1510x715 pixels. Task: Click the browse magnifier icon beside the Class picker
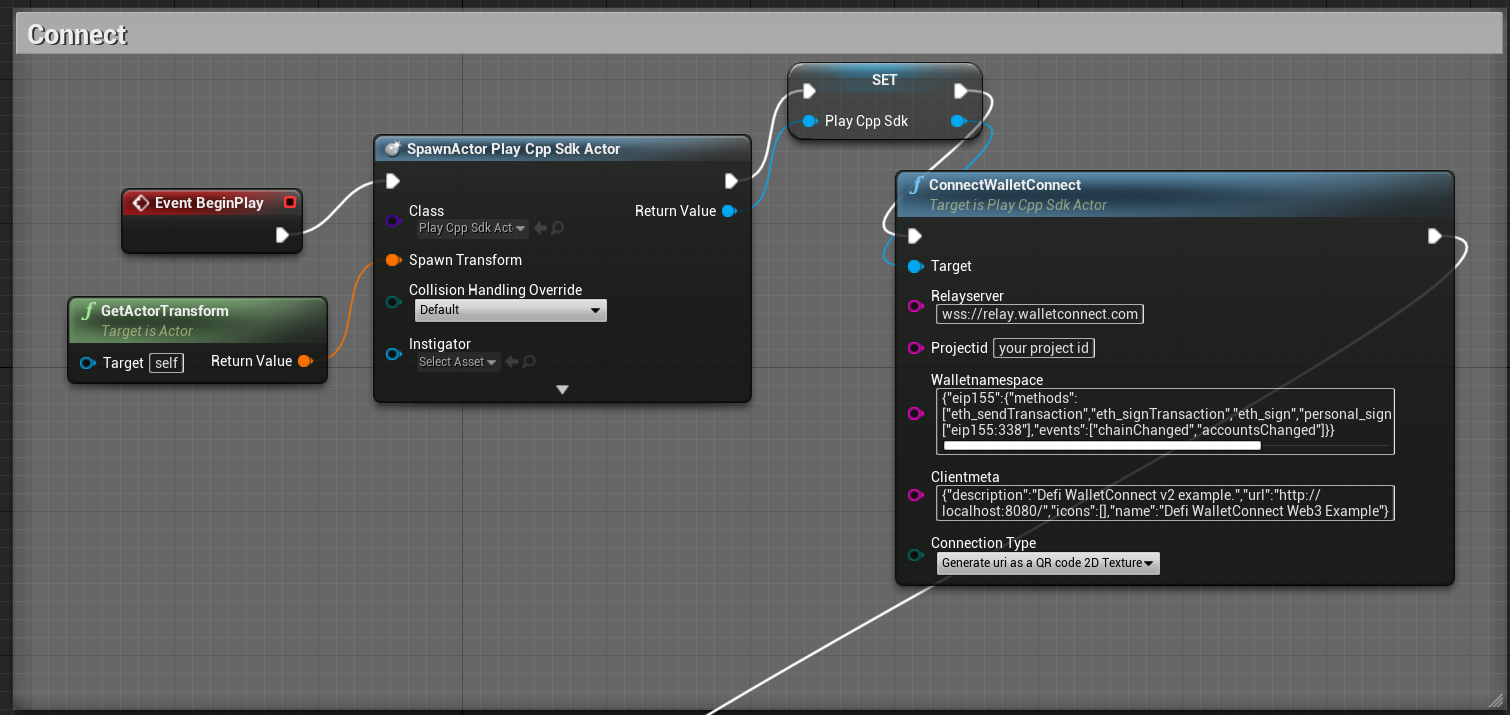(557, 228)
